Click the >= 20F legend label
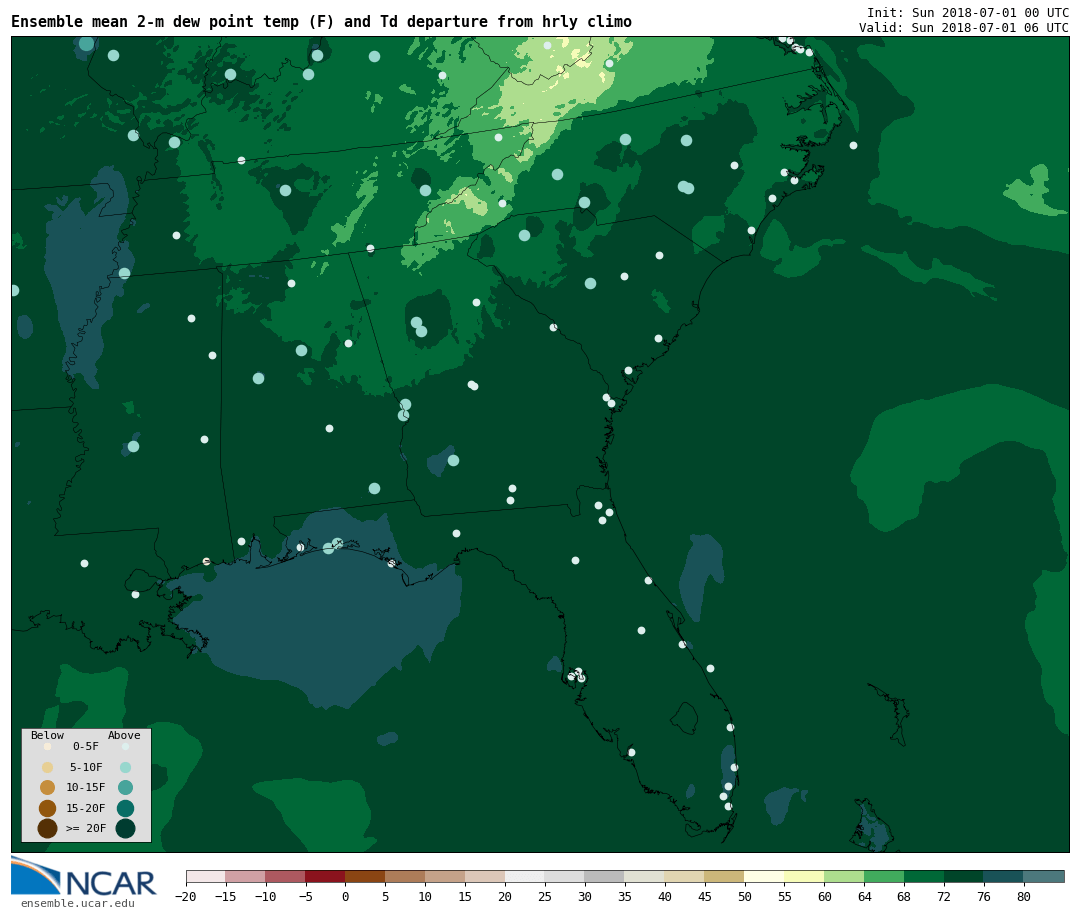Screen dimensions: 1080x915 (86, 828)
